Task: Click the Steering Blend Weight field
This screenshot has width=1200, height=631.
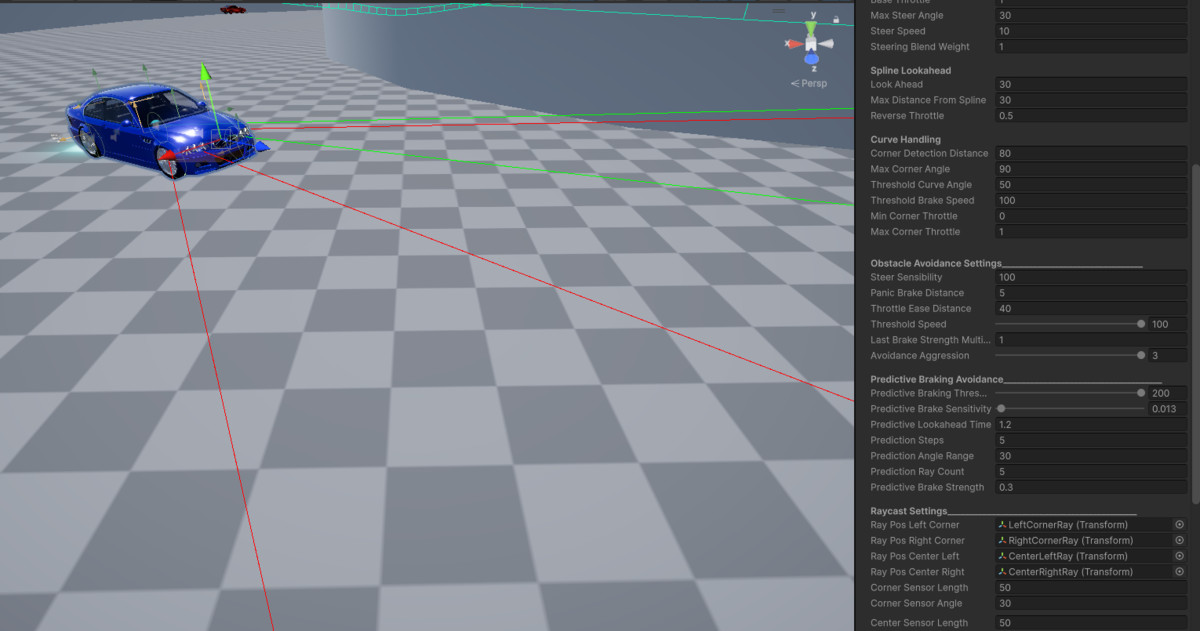Action: (1091, 47)
